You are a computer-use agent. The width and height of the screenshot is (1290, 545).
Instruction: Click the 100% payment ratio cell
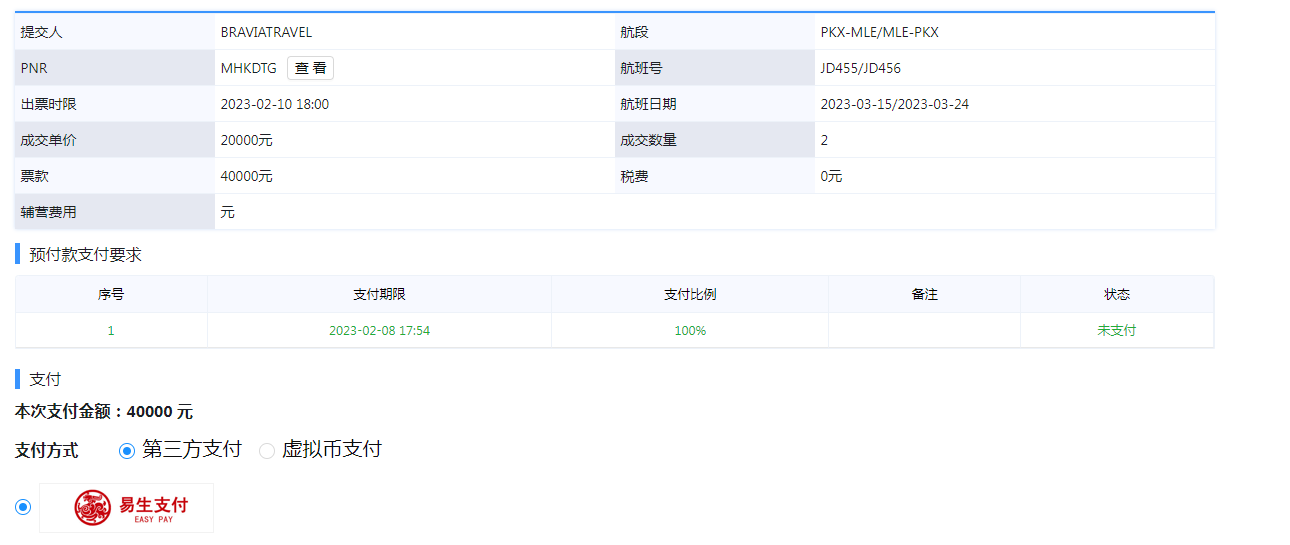(690, 330)
